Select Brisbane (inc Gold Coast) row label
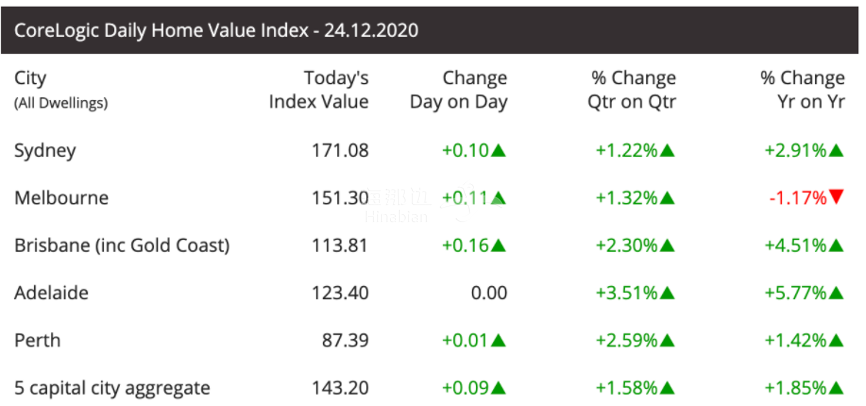Screen dimensions: 866x406 (122, 245)
